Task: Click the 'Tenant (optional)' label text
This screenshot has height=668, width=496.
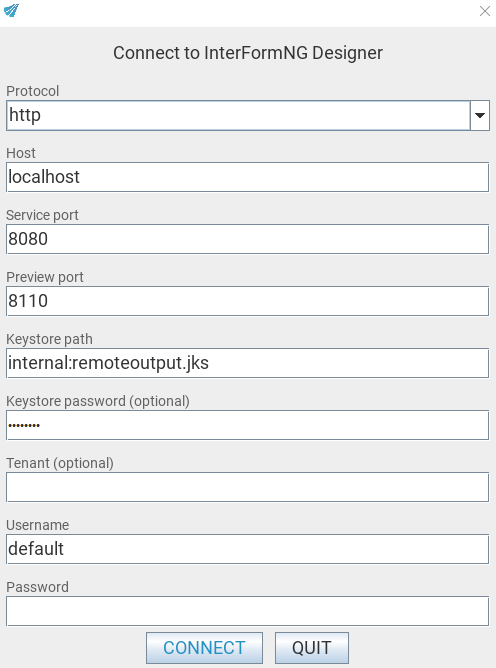Action: pos(60,463)
